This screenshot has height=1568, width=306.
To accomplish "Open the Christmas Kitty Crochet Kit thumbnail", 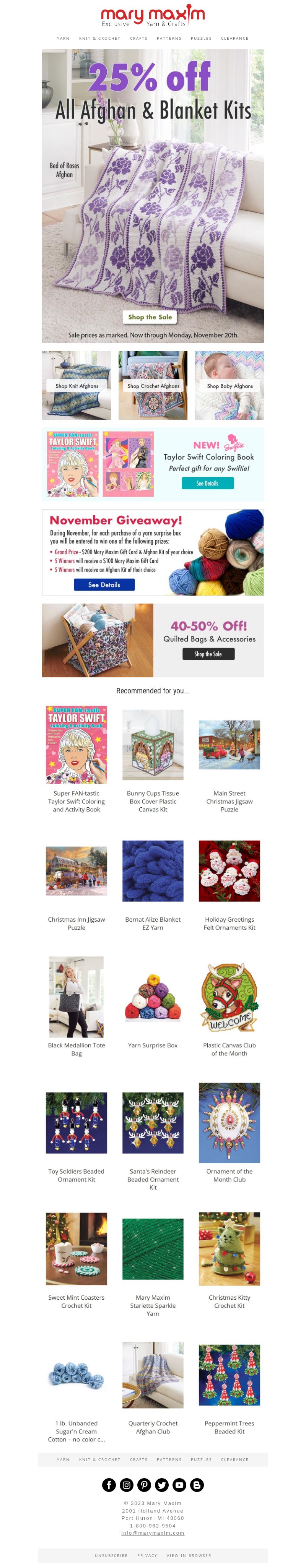I will tap(229, 1248).
